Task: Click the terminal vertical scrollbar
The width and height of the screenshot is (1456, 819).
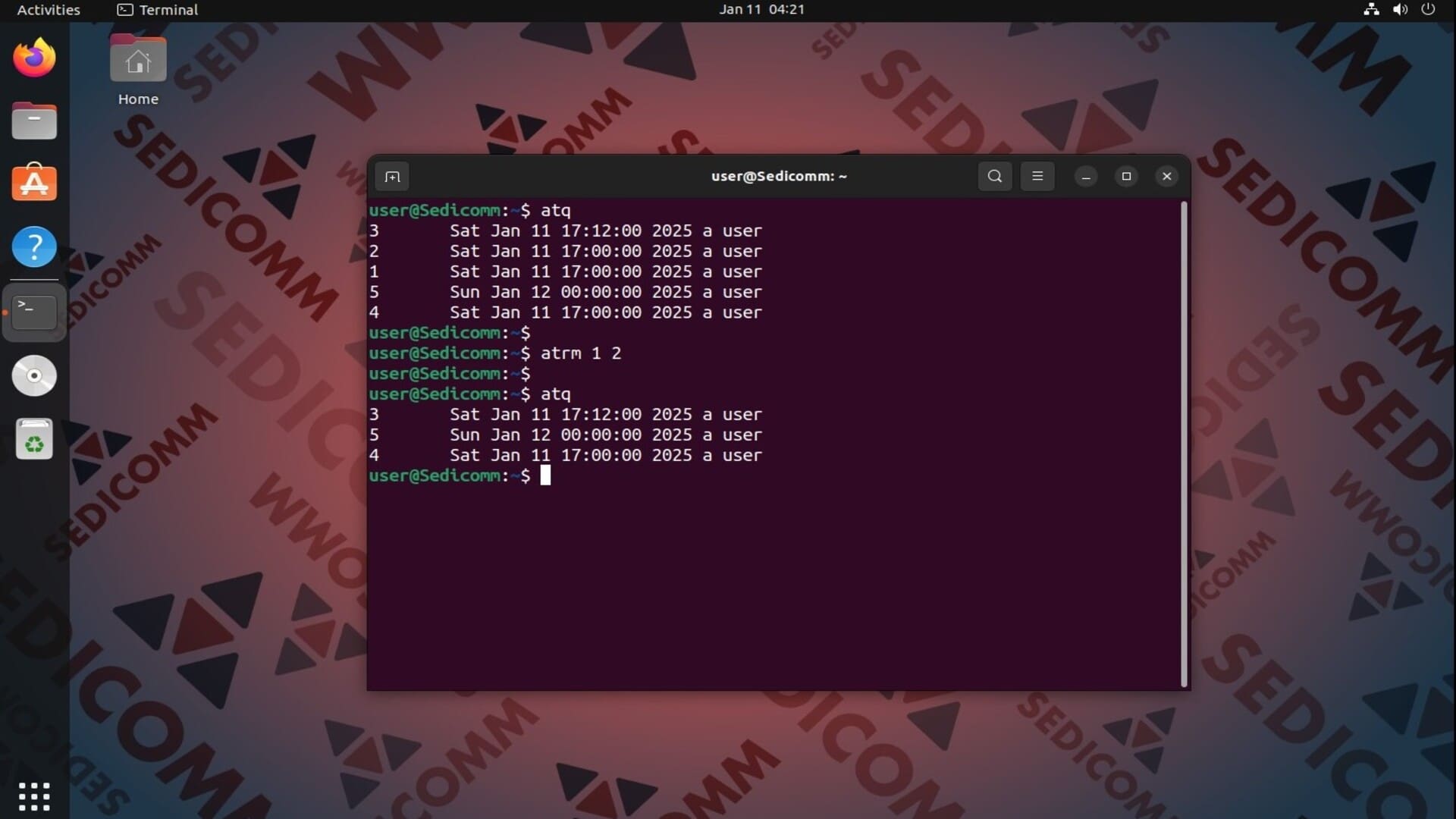Action: pyautogui.click(x=1184, y=444)
